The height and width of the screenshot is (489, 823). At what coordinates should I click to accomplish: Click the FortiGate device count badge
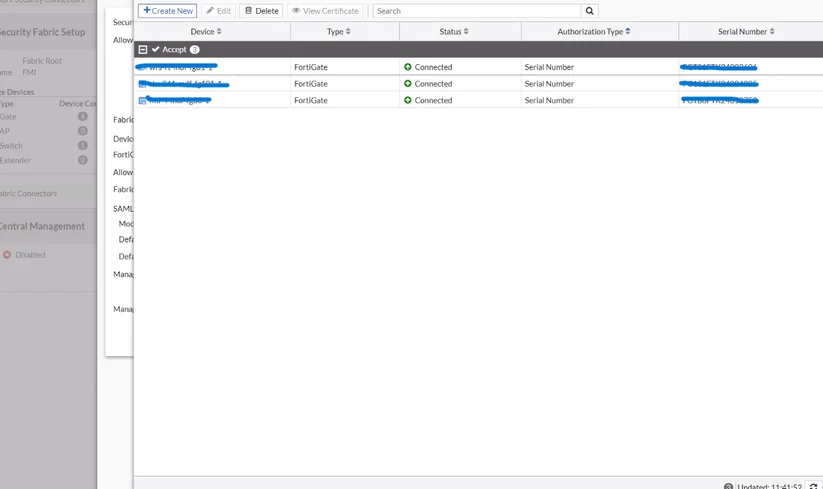83,116
